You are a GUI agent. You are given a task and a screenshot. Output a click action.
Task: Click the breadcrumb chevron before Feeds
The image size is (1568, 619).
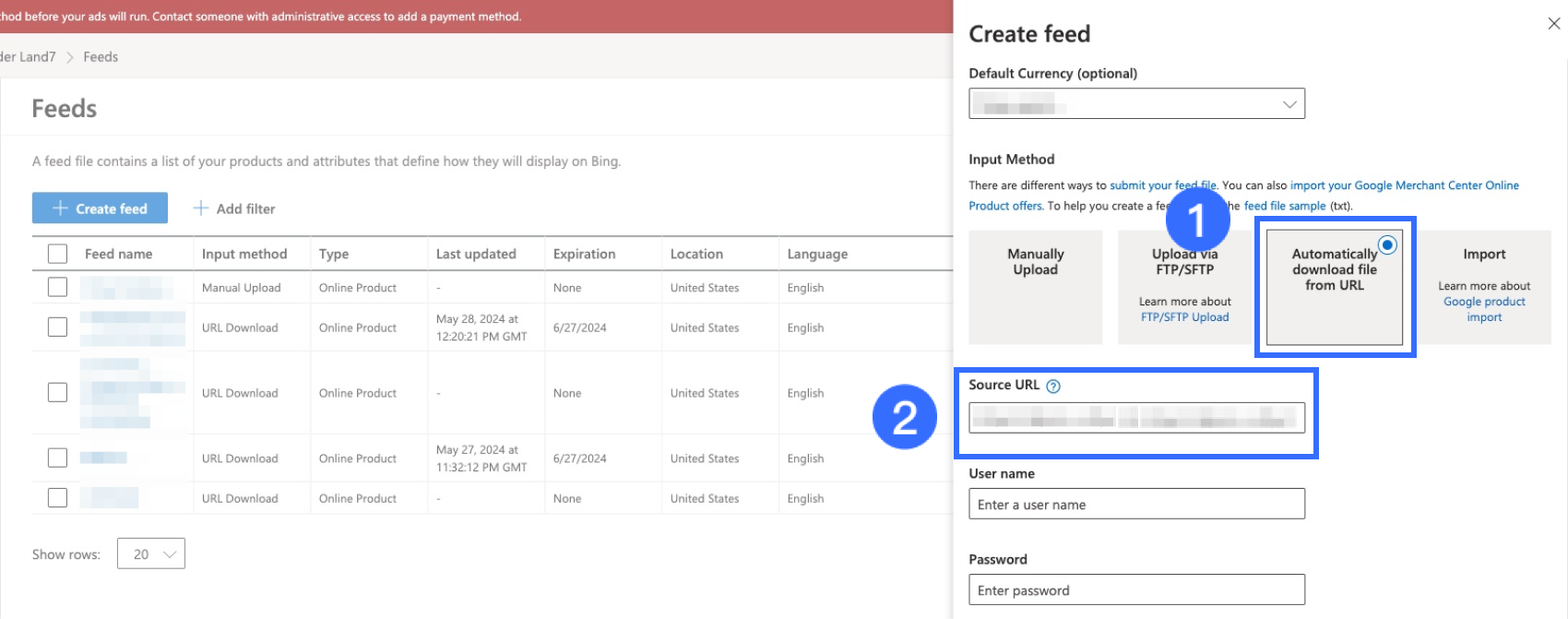(x=70, y=57)
